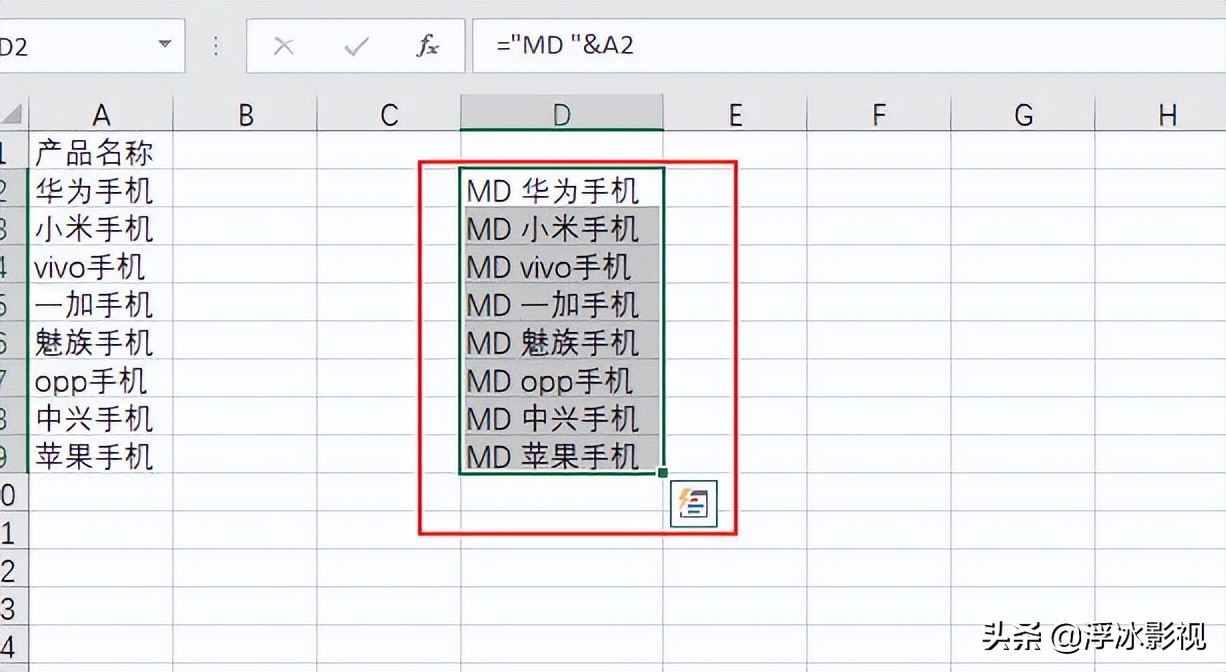Image resolution: width=1226 pixels, height=672 pixels.
Task: Open the Name Box dropdown arrow
Action: 166,45
